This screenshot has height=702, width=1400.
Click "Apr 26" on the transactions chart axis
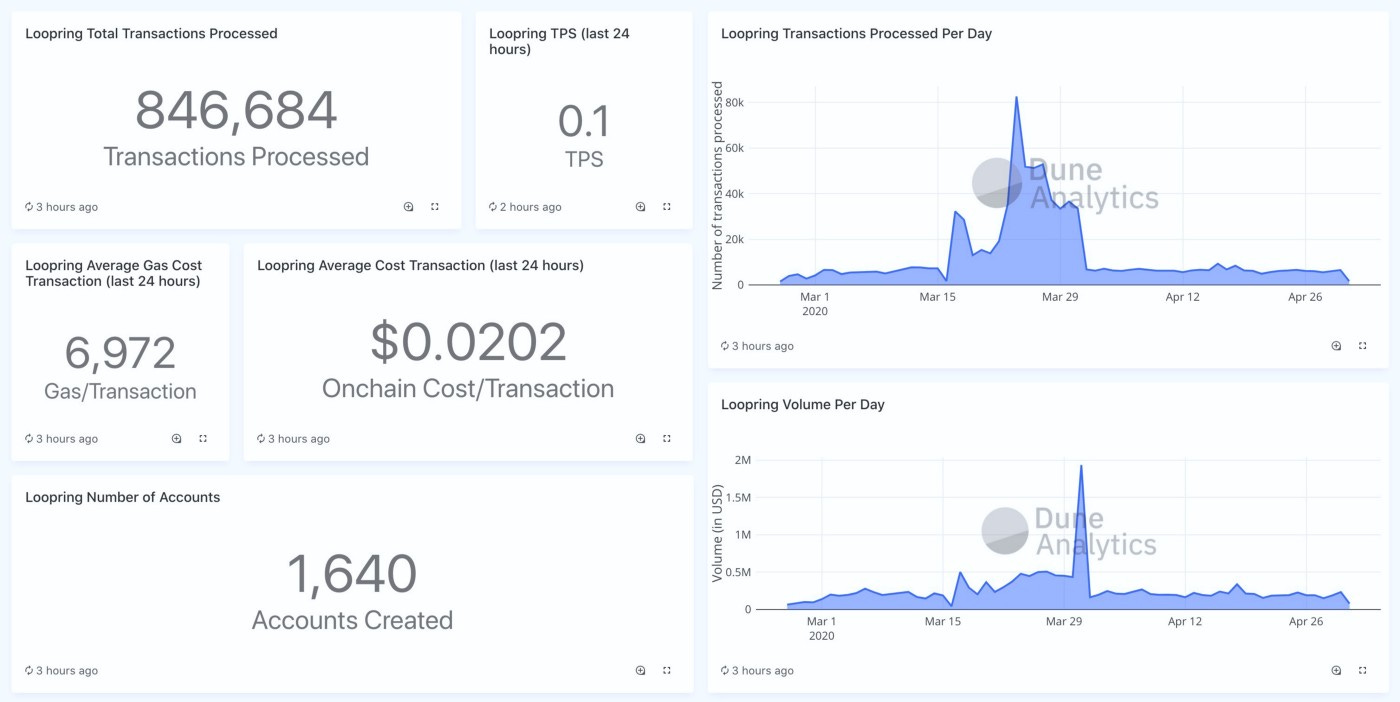(1306, 297)
